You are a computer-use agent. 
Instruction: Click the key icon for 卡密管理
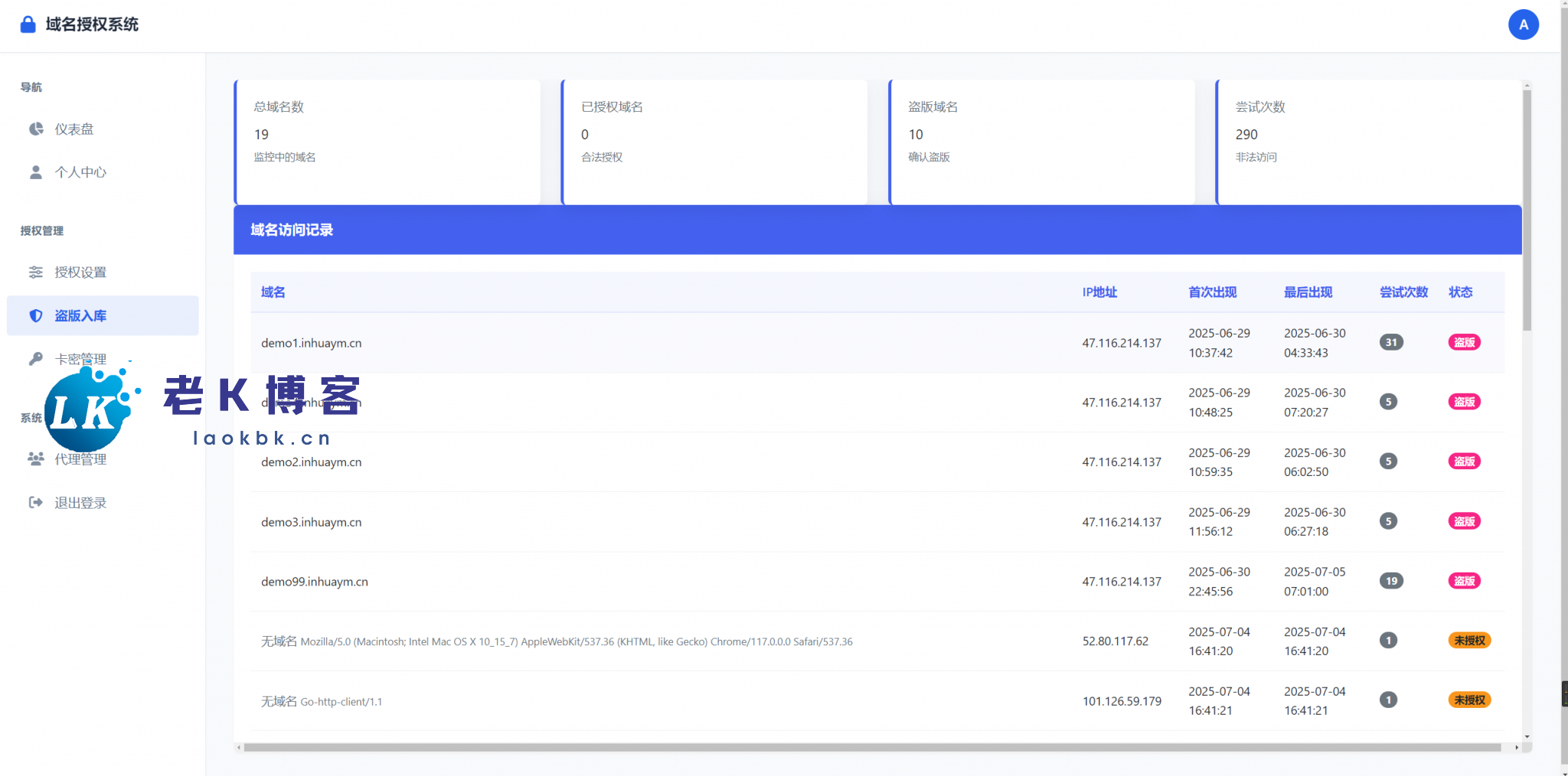36,358
